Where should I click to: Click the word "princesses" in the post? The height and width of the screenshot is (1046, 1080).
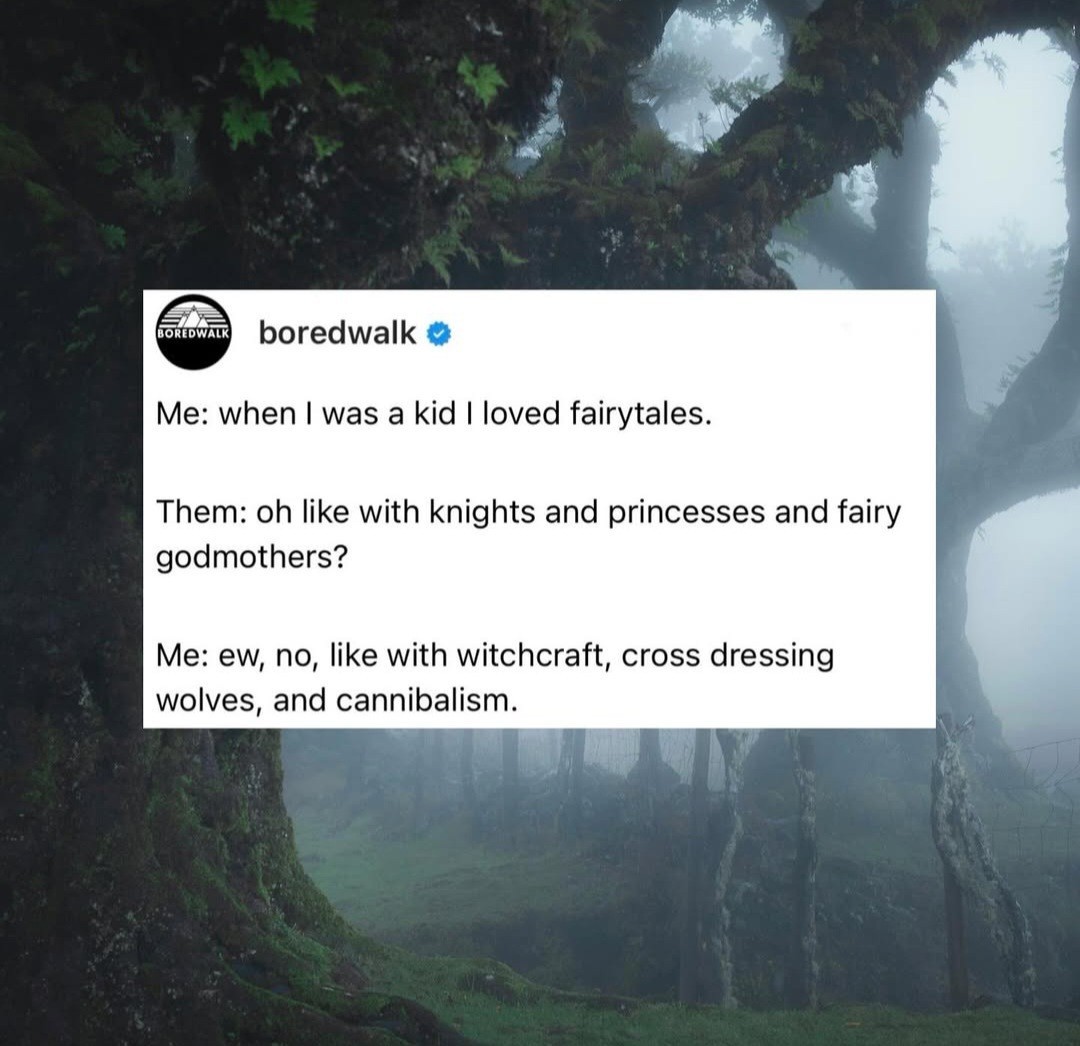[686, 513]
